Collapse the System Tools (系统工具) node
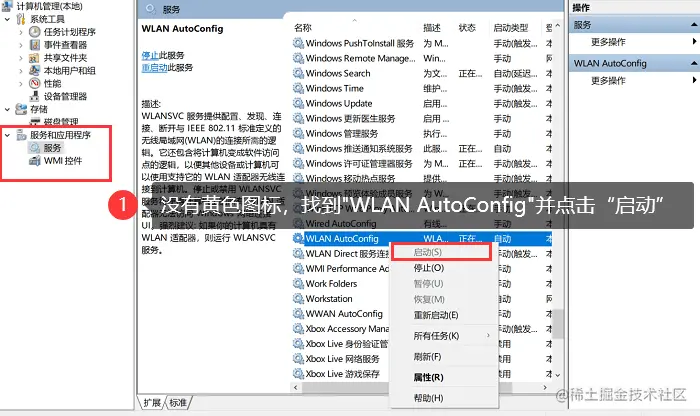The image size is (700, 416). [x=7, y=19]
